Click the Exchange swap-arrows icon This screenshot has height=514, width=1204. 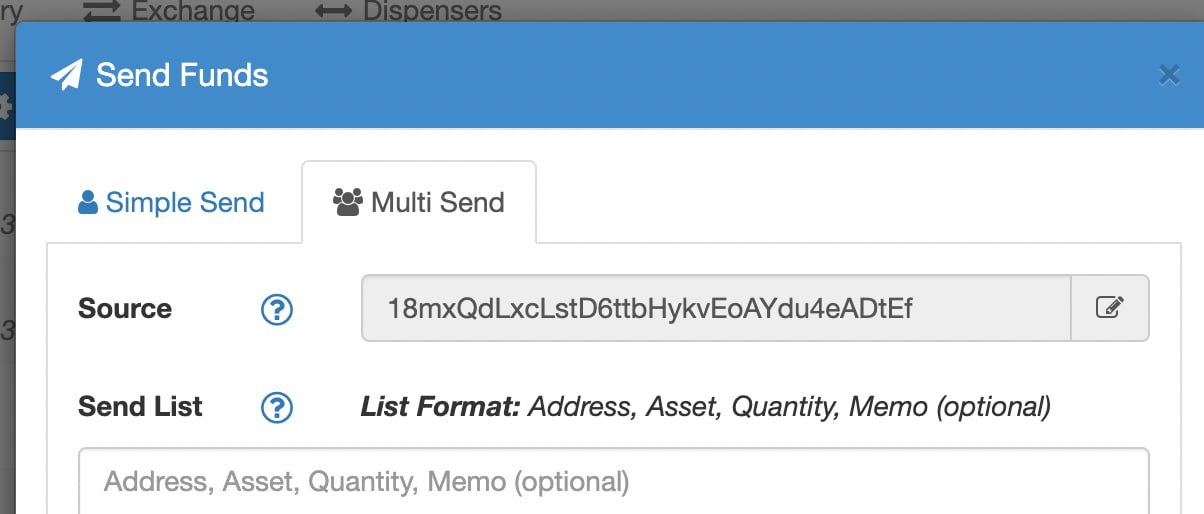click(101, 11)
